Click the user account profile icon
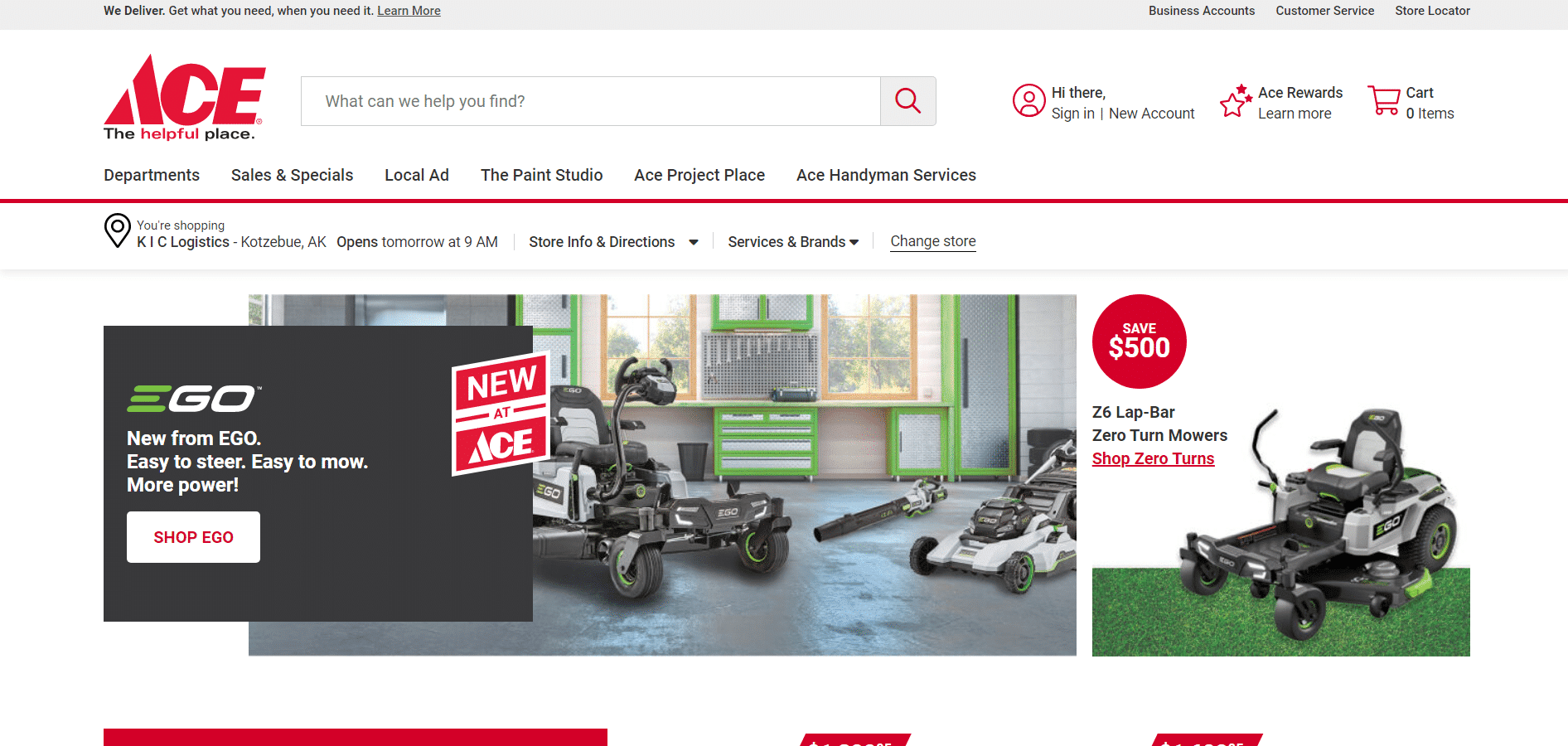 click(x=1028, y=101)
